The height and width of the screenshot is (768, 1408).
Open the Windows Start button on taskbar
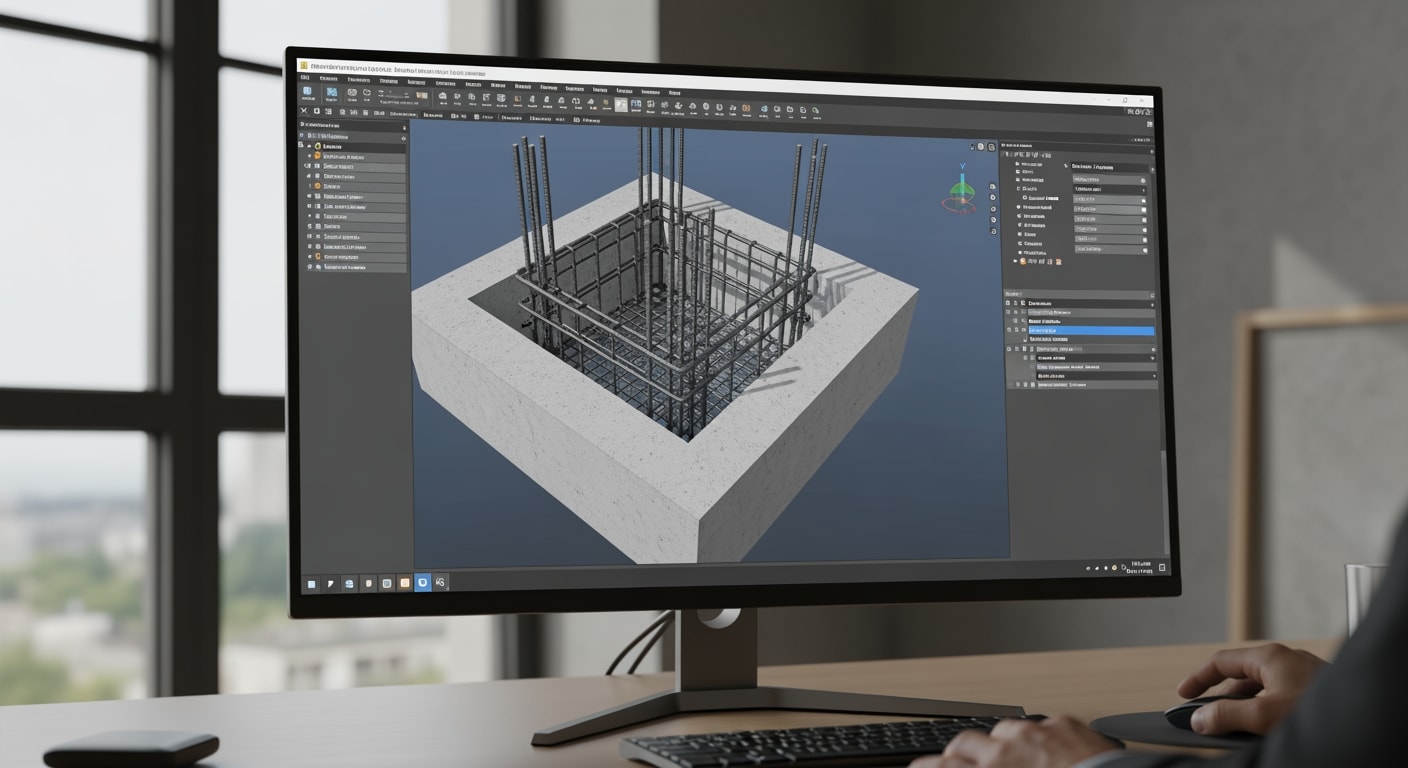[312, 582]
